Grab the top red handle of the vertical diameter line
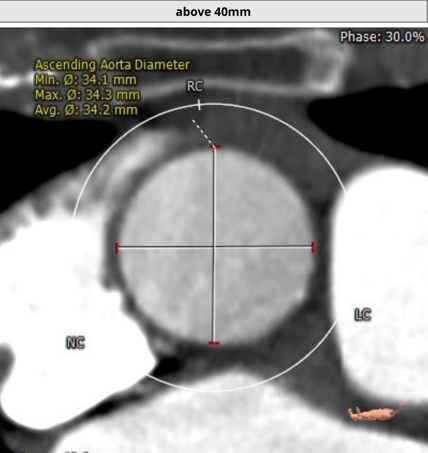428x453 pixels. [x=215, y=147]
